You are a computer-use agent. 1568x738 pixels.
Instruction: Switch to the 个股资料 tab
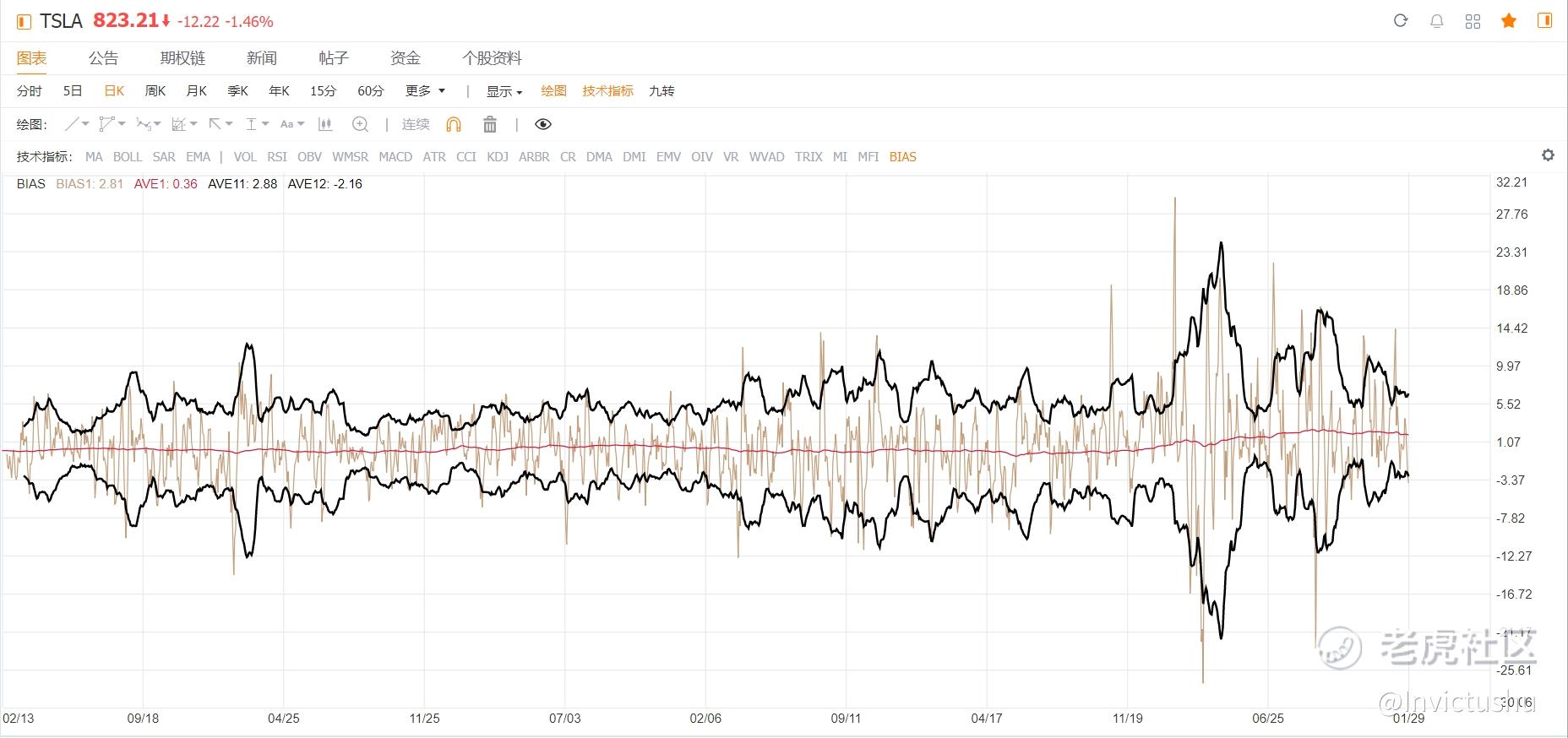[492, 58]
